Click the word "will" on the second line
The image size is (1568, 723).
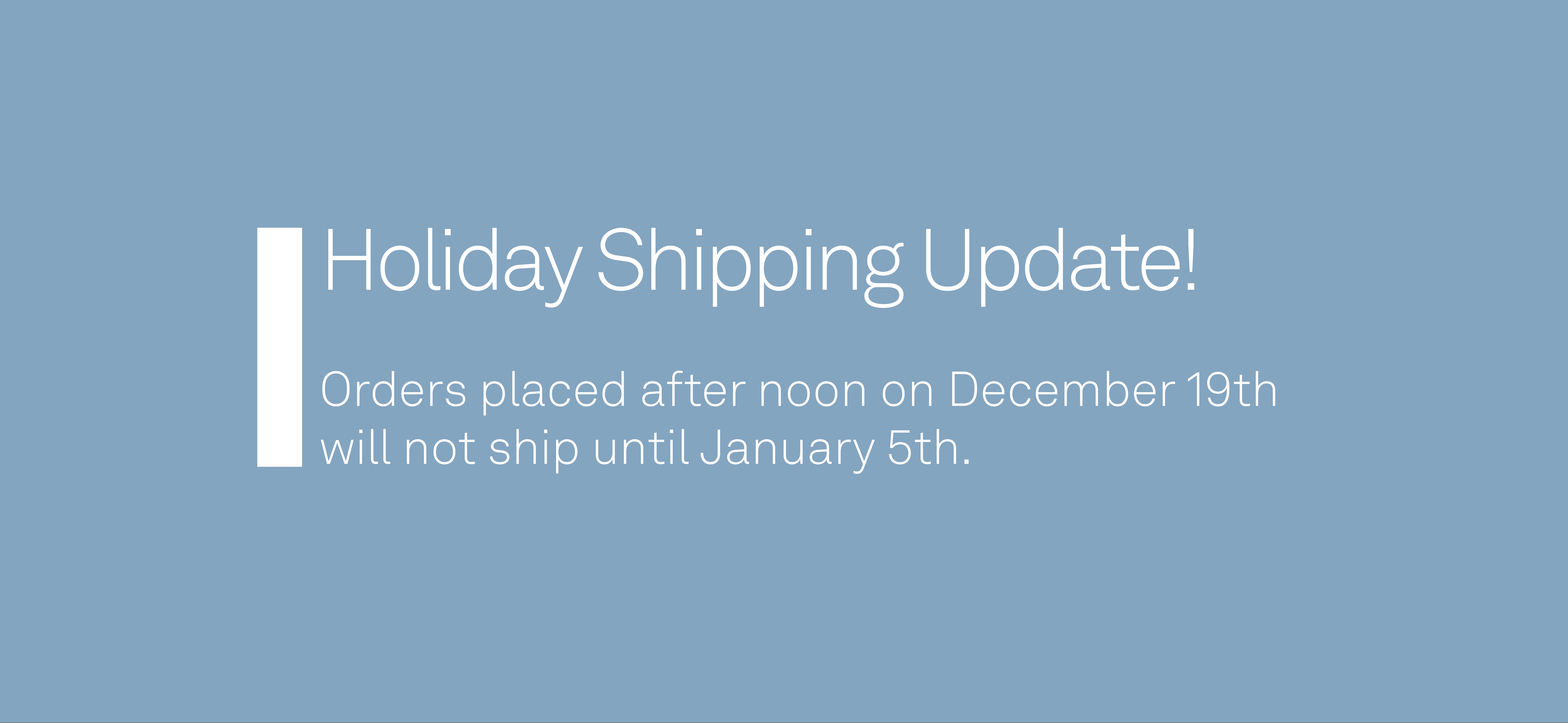point(355,448)
